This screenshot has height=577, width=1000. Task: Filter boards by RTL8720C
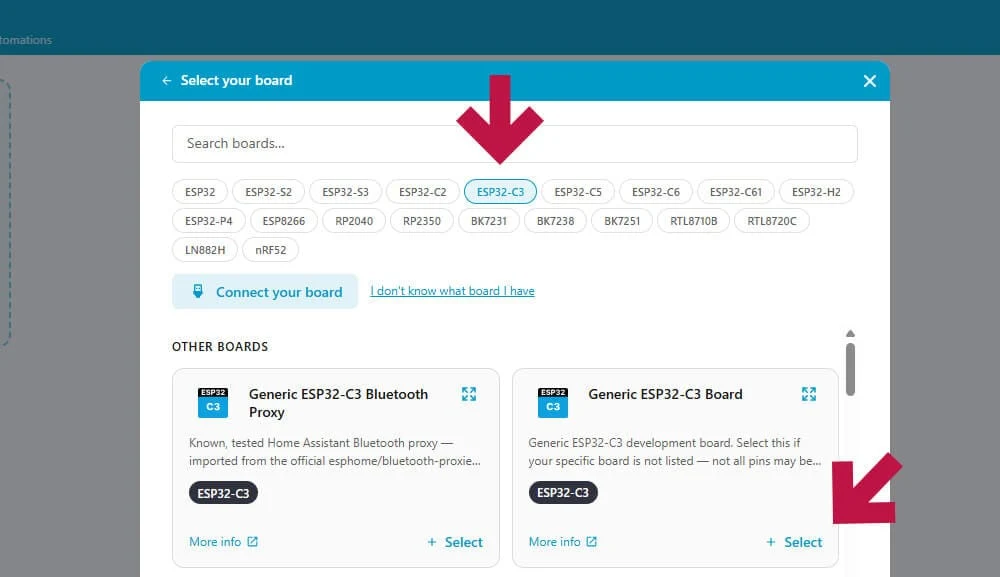[x=772, y=221]
